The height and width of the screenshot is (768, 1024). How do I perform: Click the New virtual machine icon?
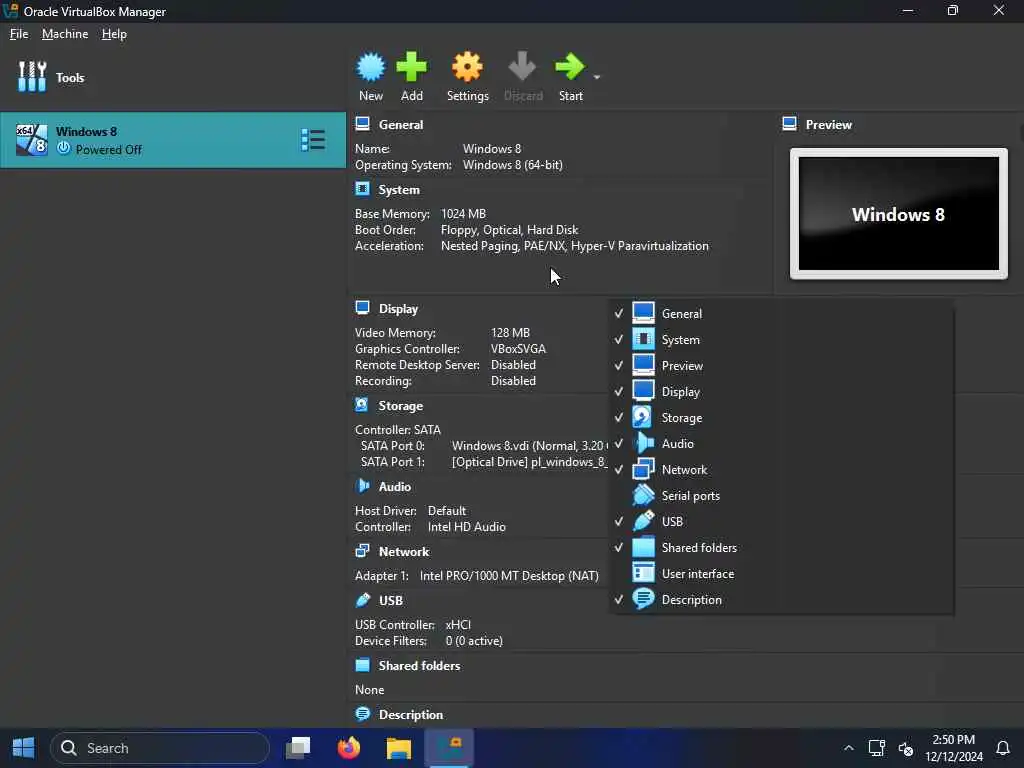[x=371, y=67]
